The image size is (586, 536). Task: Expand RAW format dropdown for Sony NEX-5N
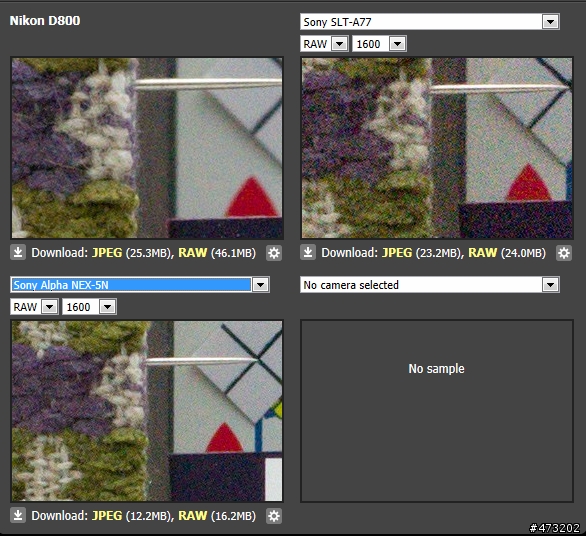click(34, 307)
